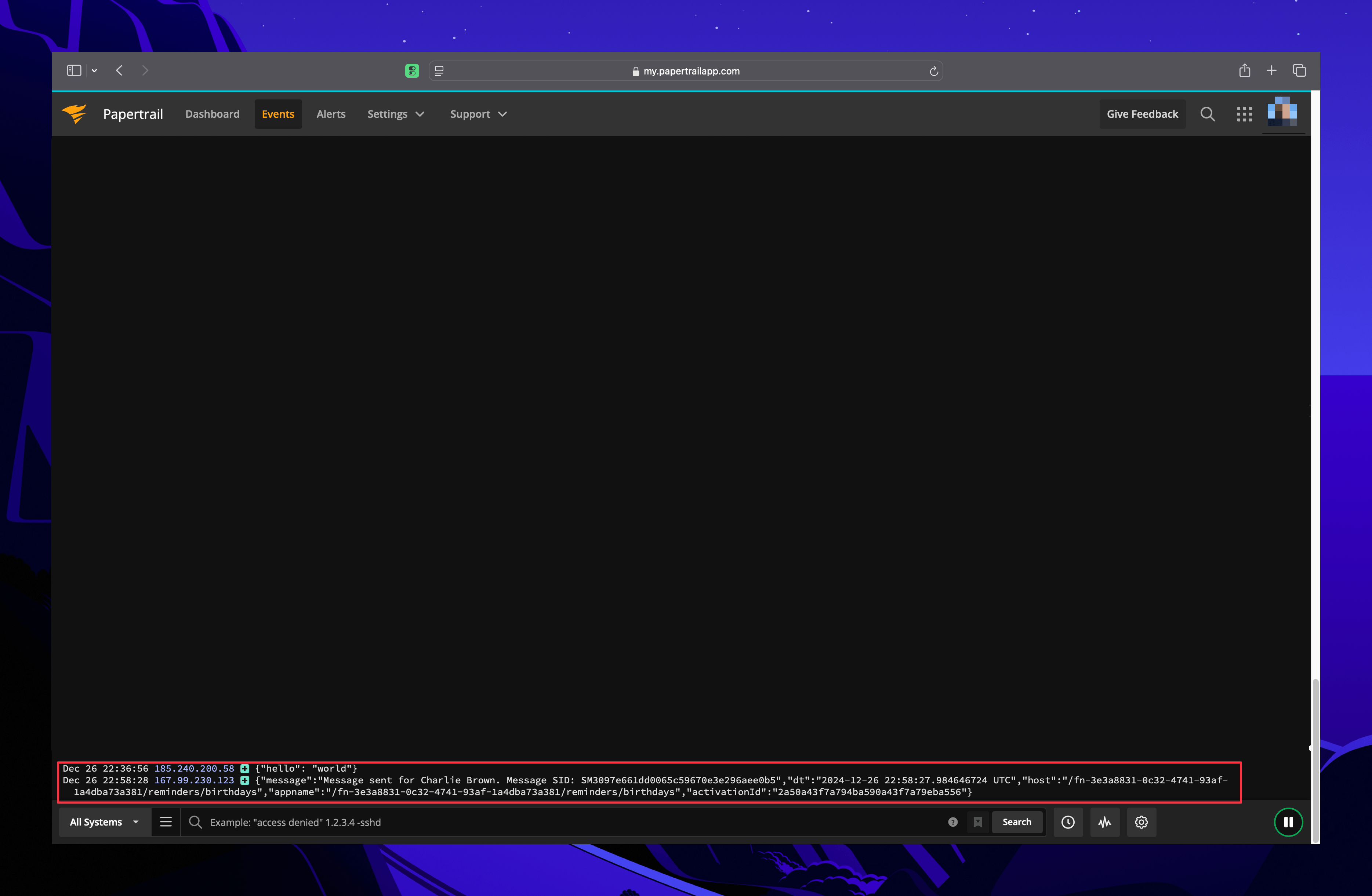Click the {"hello": "world"} log message
The width and height of the screenshot is (1372, 896).
tap(306, 769)
